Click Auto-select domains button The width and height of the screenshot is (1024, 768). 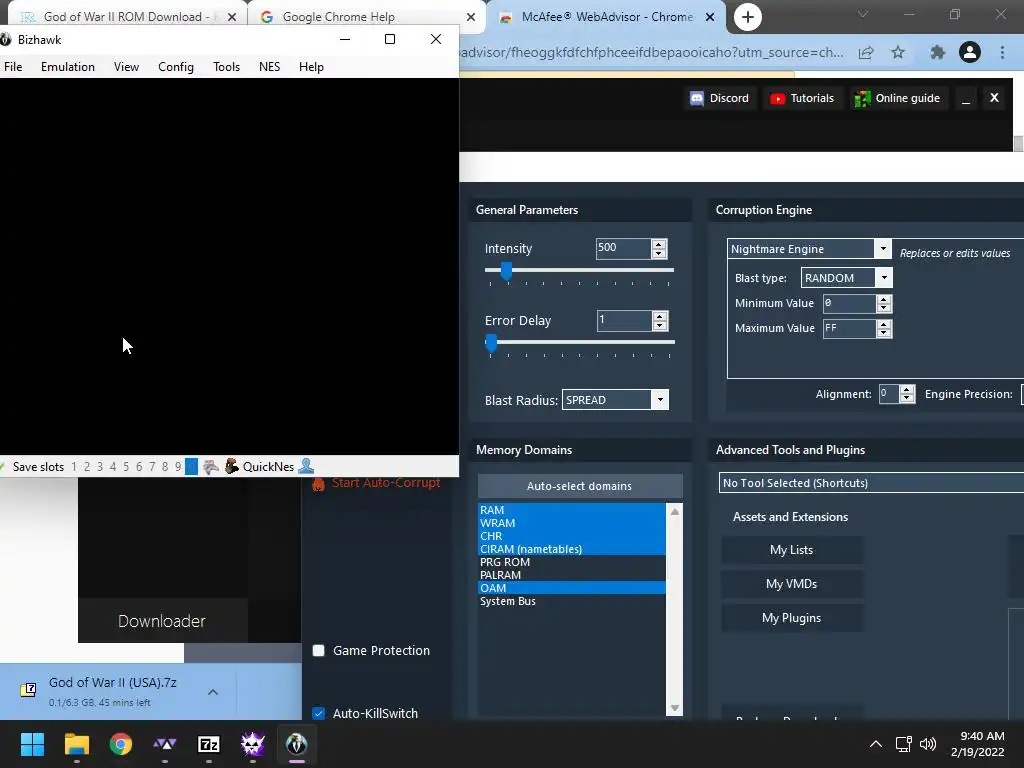pos(579,486)
